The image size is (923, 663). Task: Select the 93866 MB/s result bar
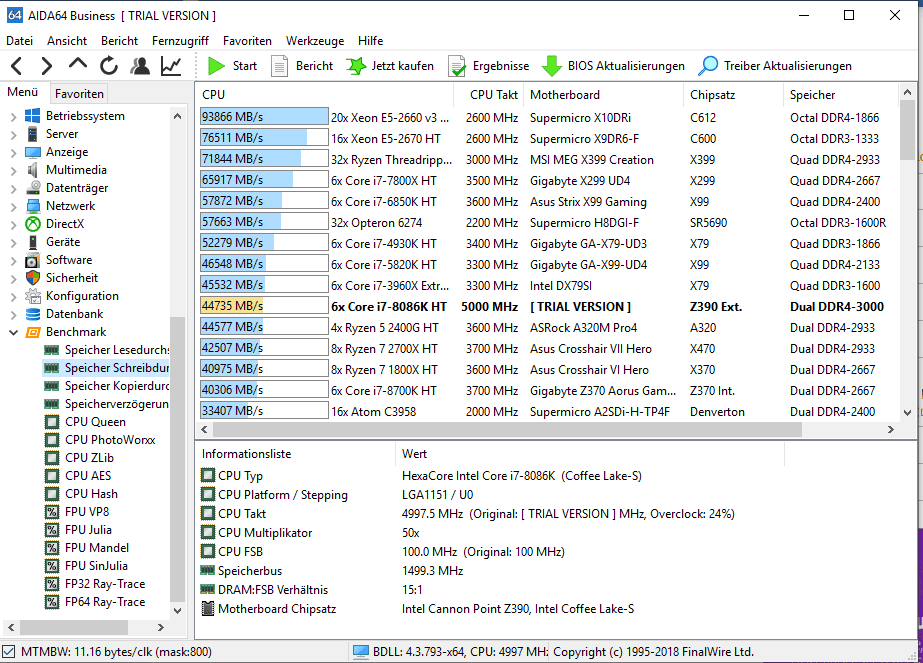tap(264, 117)
